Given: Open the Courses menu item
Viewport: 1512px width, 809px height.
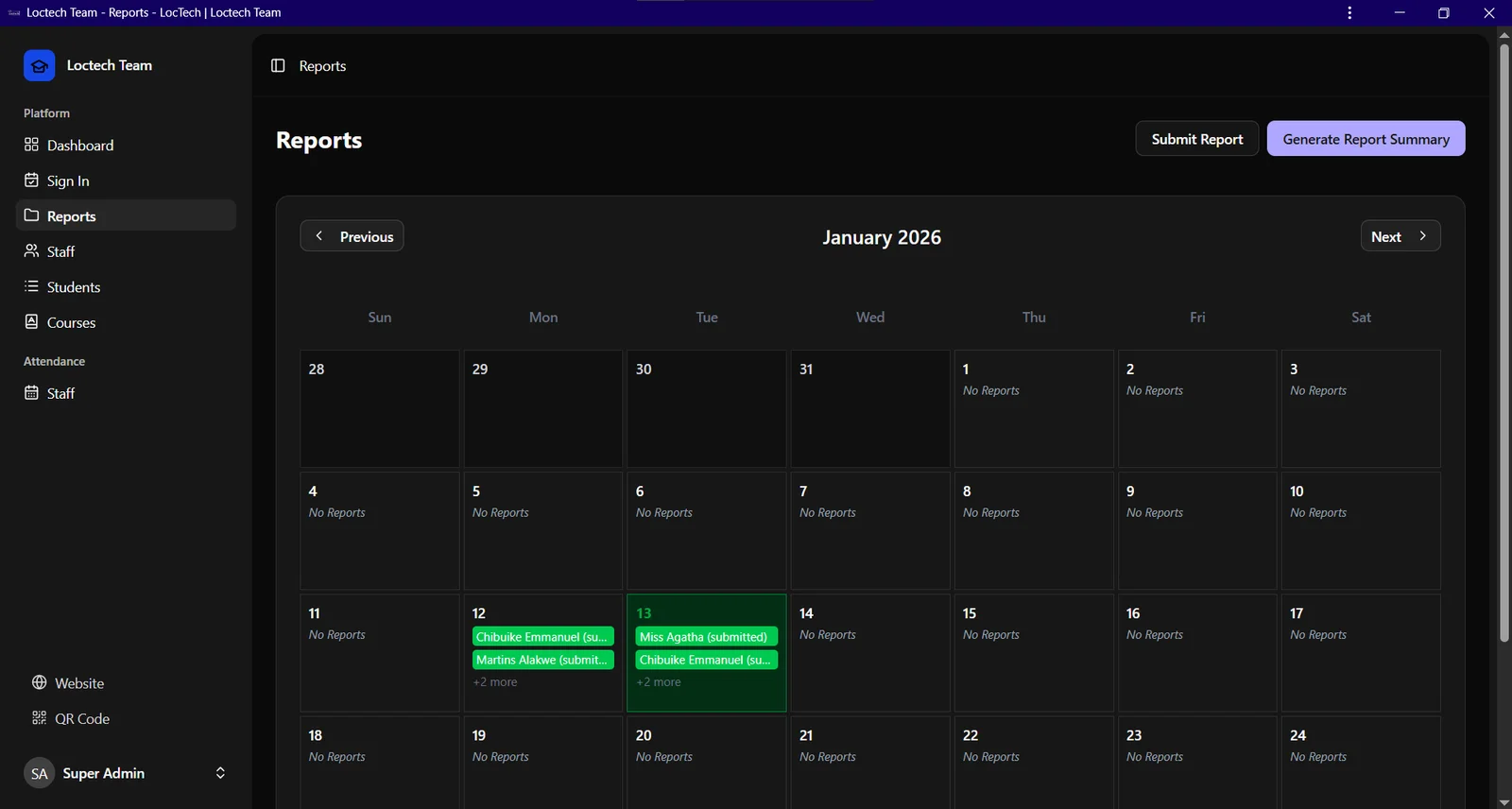Looking at the screenshot, I should (x=126, y=322).
